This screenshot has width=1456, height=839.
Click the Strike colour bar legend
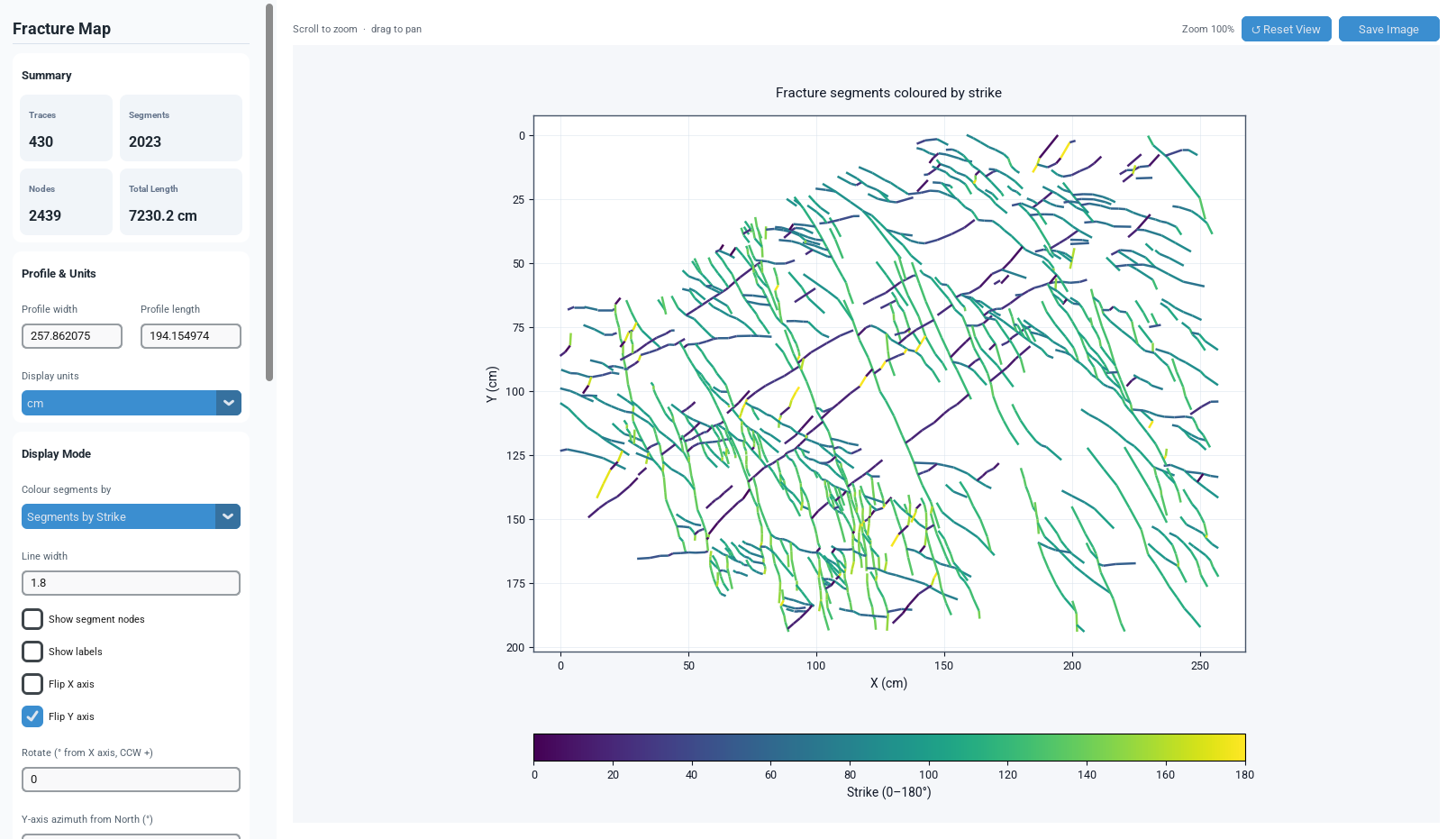[889, 748]
